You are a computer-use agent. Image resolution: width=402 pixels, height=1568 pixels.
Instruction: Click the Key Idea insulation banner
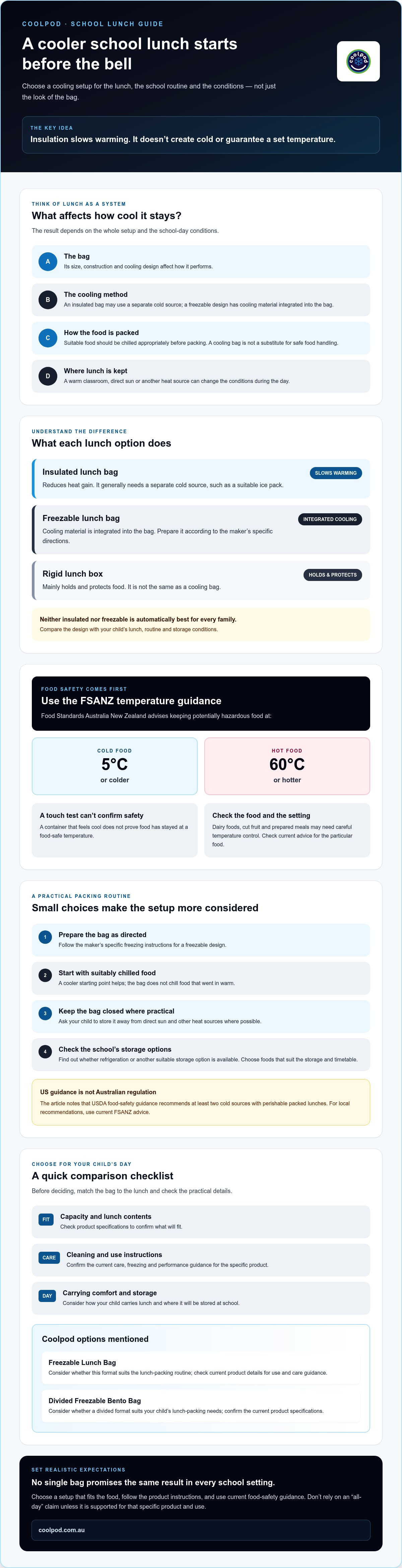[201, 135]
